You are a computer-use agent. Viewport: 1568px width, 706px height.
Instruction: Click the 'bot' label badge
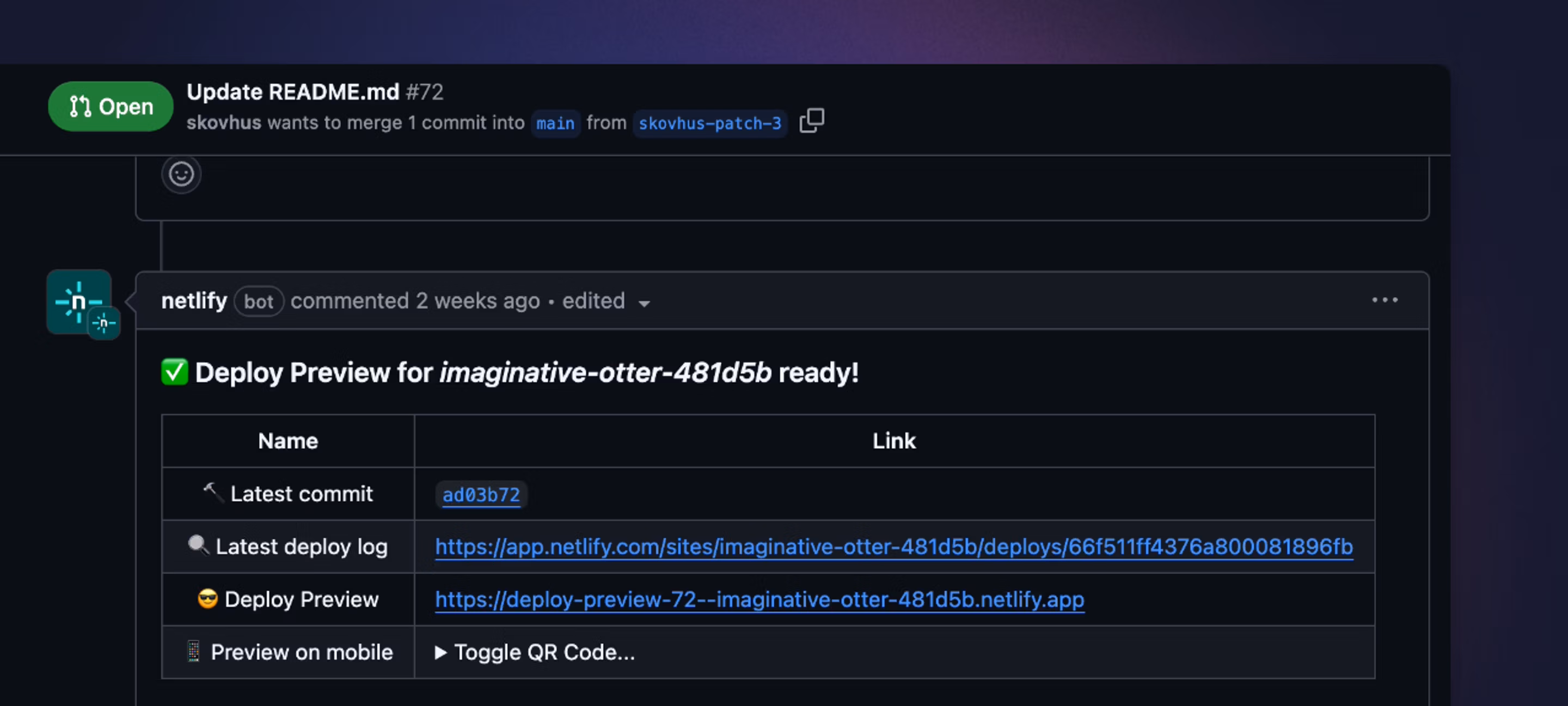click(x=259, y=301)
